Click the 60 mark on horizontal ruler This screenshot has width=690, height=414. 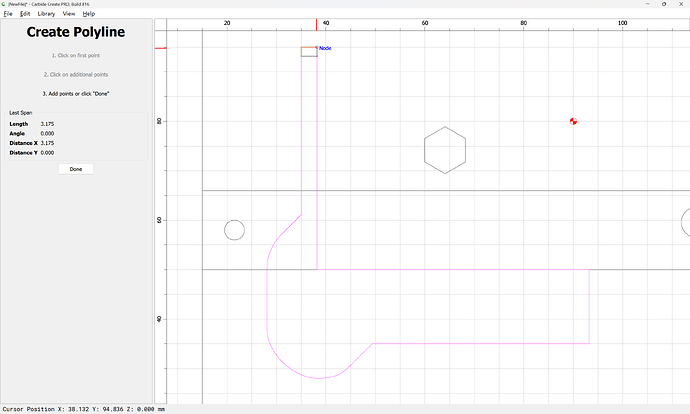[x=425, y=23]
